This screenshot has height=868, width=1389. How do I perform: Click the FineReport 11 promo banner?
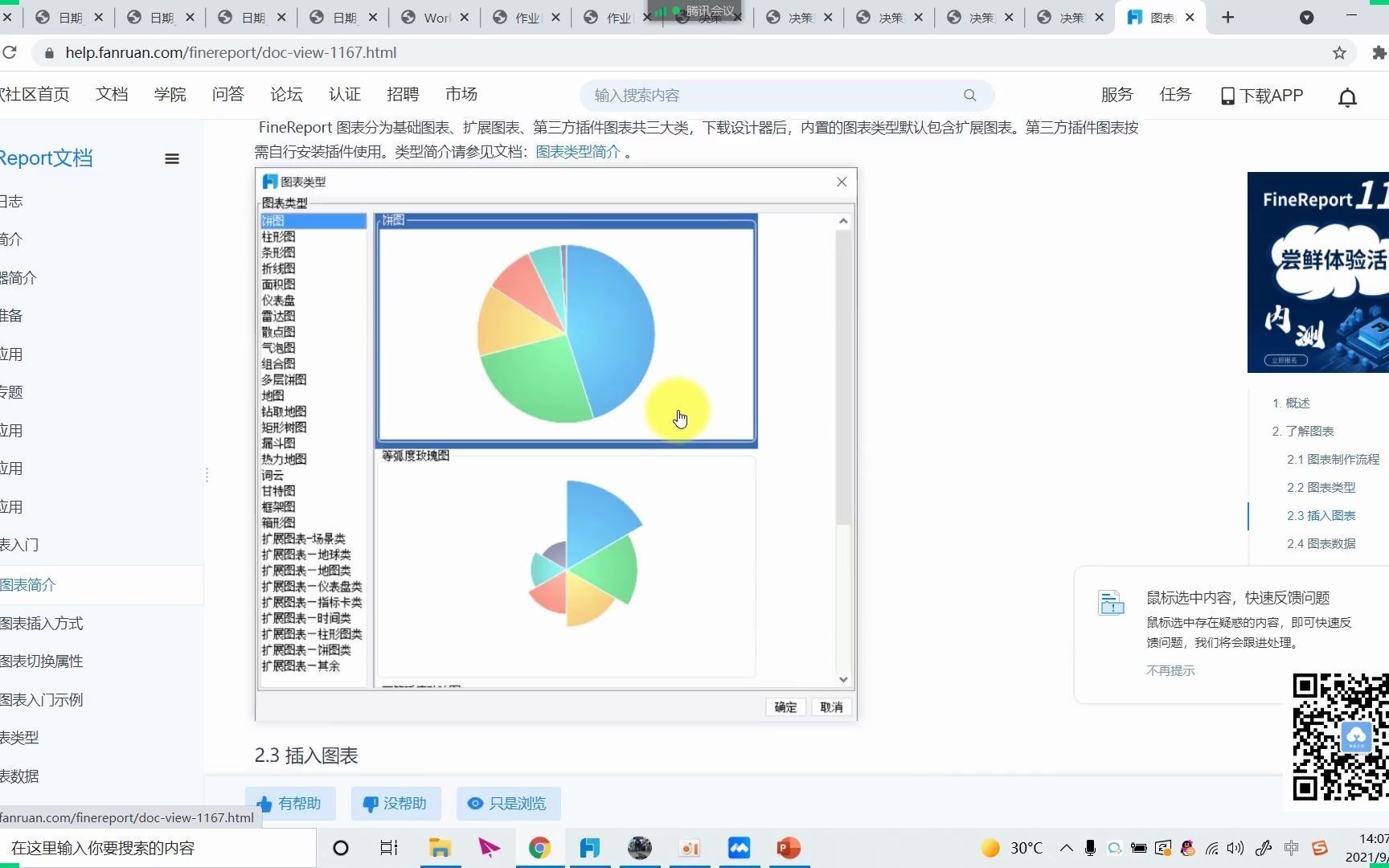[x=1318, y=272]
